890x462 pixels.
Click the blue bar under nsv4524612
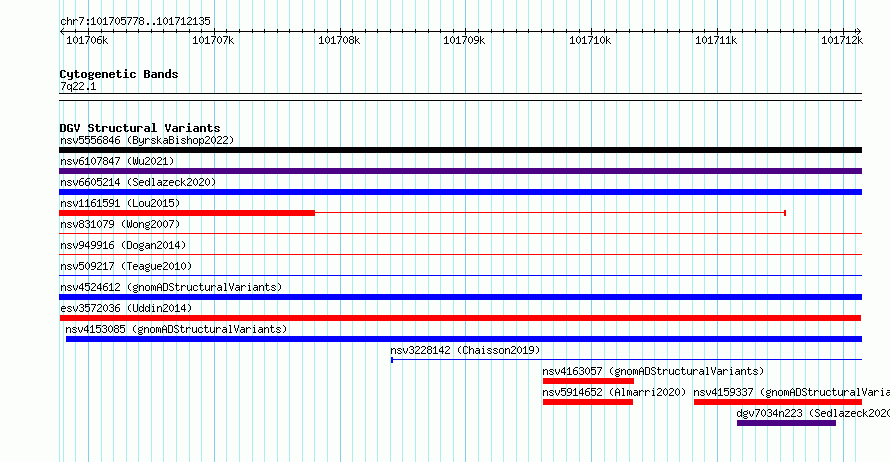pyautogui.click(x=460, y=297)
